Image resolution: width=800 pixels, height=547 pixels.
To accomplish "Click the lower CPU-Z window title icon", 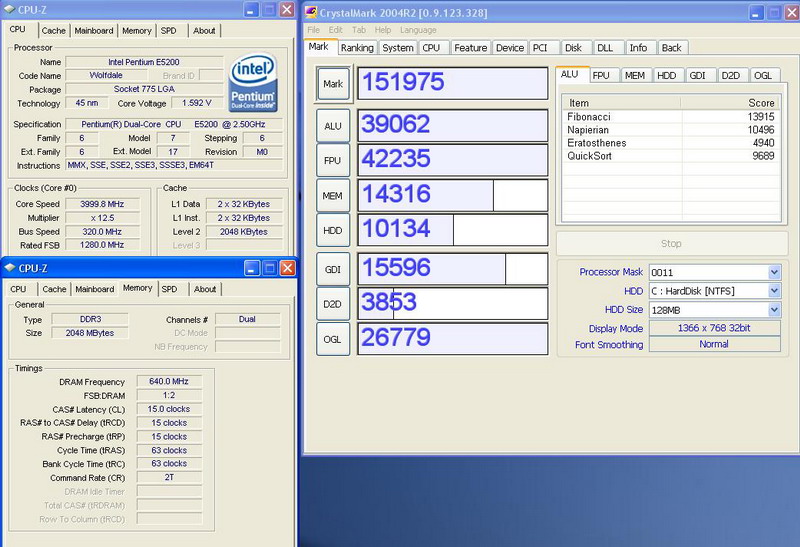I will 10,268.
